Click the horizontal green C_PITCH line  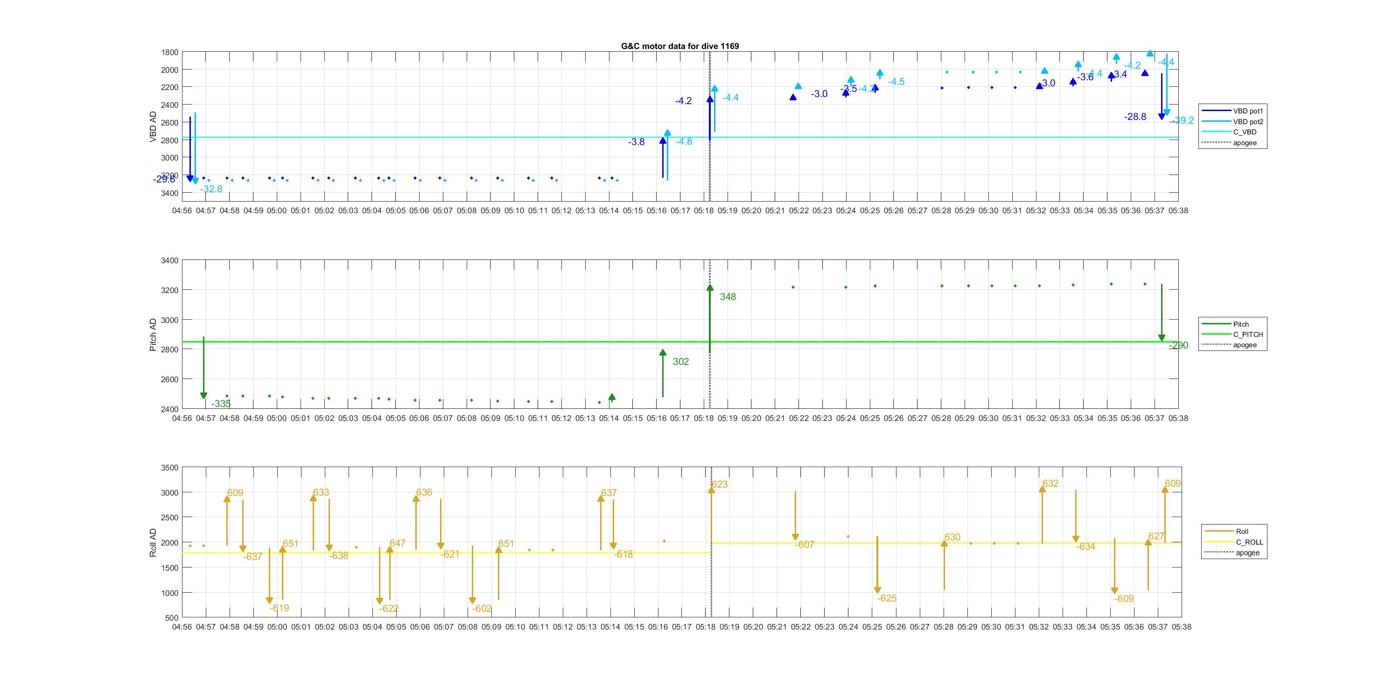coord(680,342)
